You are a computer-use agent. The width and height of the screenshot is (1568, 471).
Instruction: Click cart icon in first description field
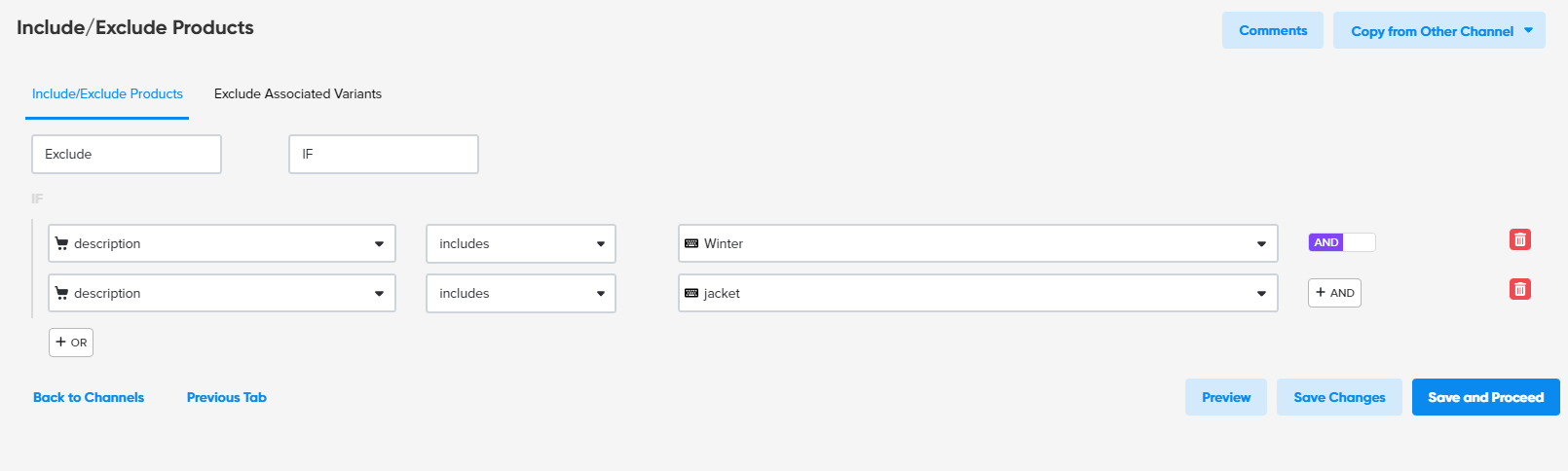pos(62,243)
